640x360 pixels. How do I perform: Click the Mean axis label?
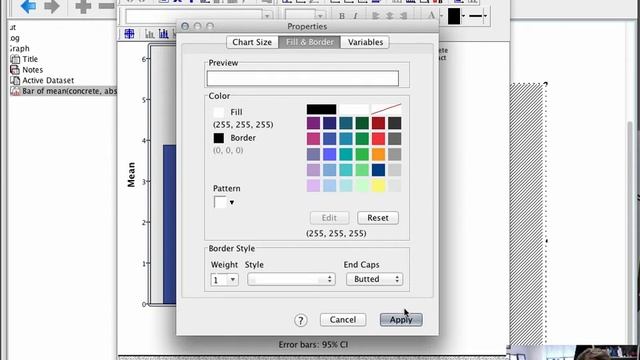pyautogui.click(x=131, y=175)
